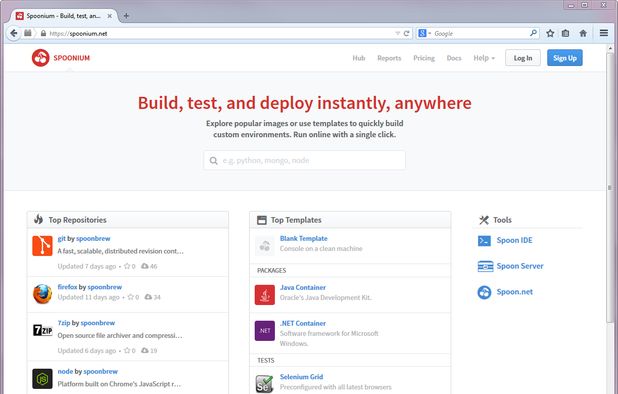
Task: Click 'Updated 7 days ago' text
Action: 87,266
